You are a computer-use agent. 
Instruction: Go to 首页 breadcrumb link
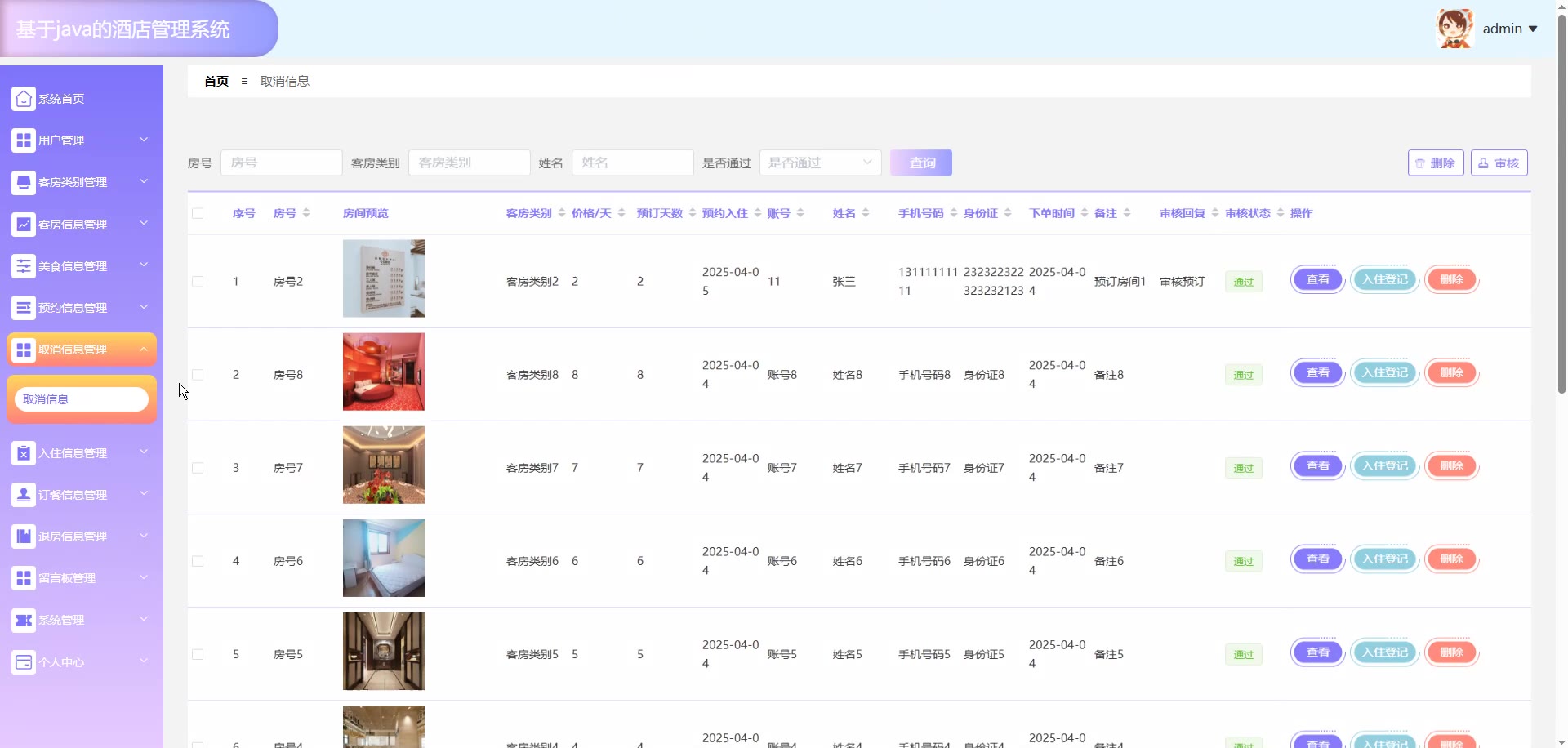pyautogui.click(x=216, y=81)
